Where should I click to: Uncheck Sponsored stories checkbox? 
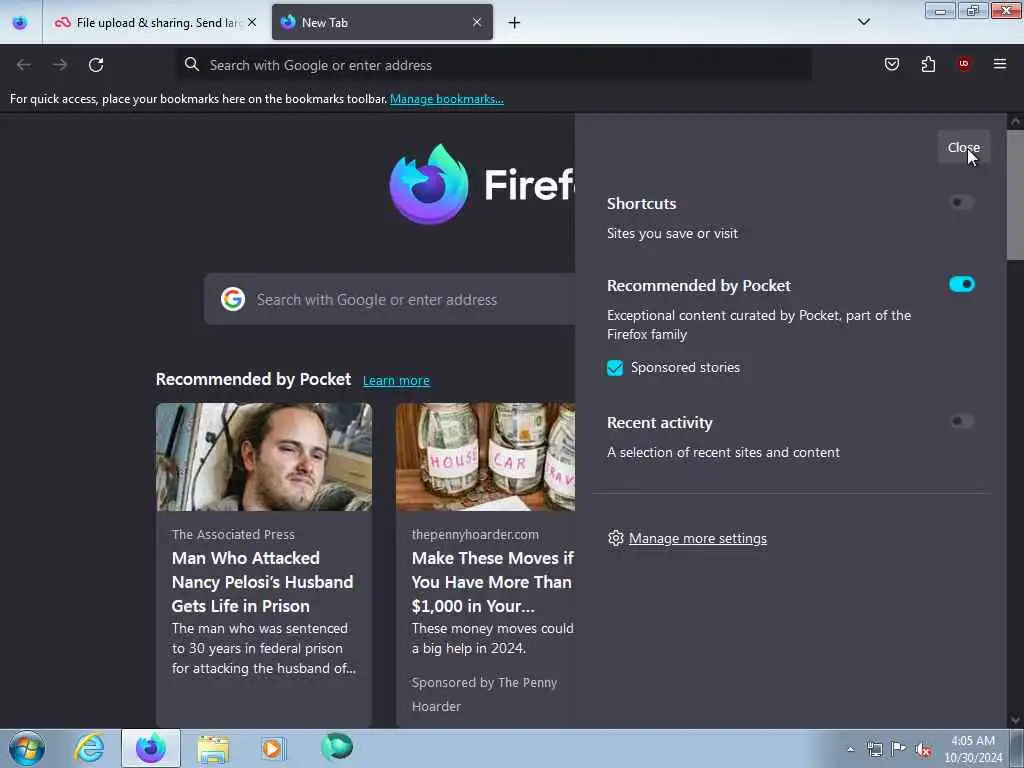(615, 368)
